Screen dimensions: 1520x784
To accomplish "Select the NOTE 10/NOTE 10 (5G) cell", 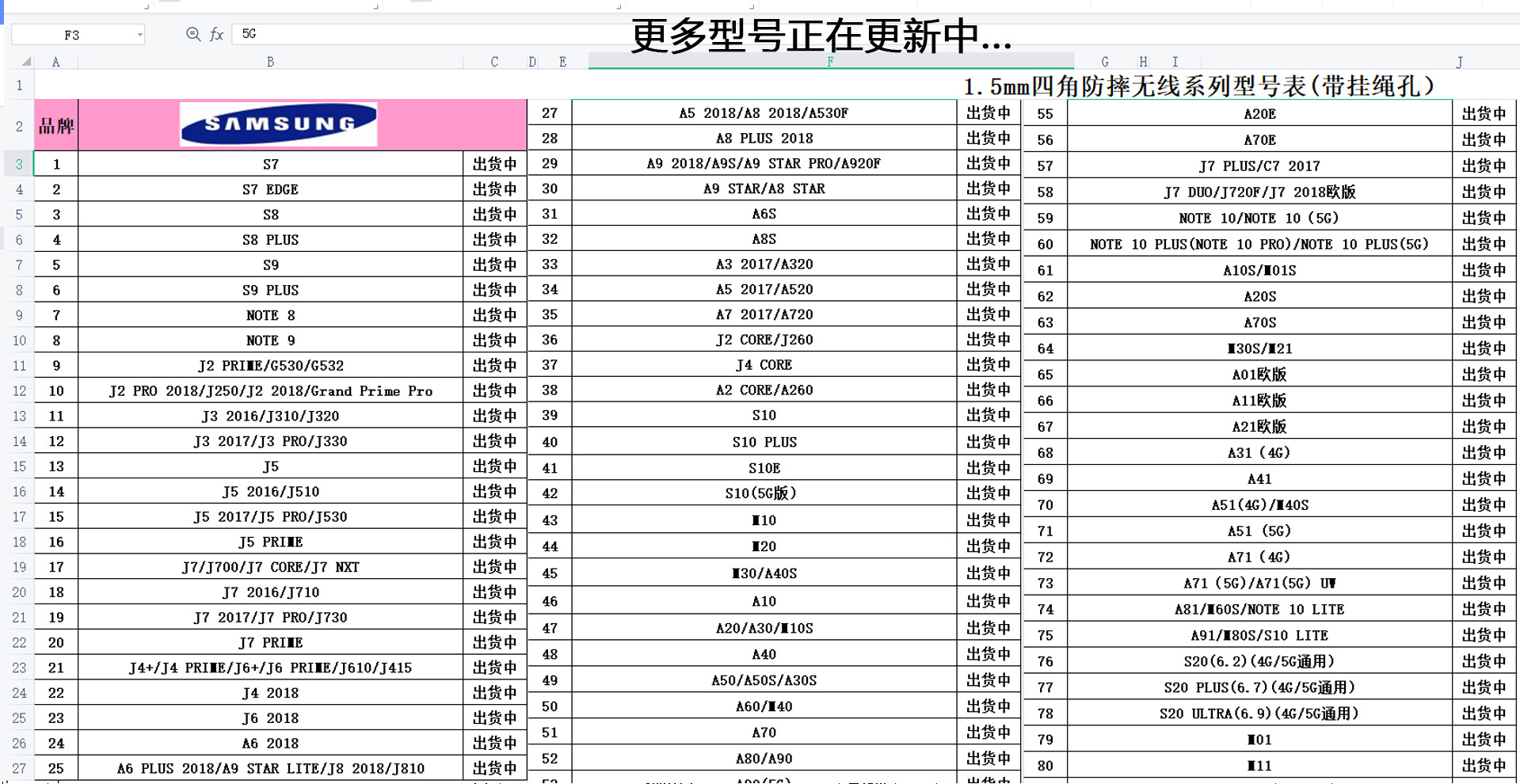I will point(1259,219).
